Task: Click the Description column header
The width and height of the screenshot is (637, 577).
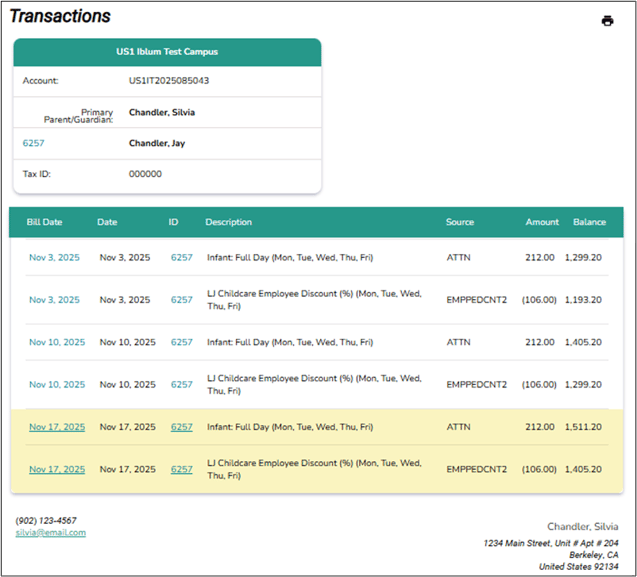Action: coord(228,222)
